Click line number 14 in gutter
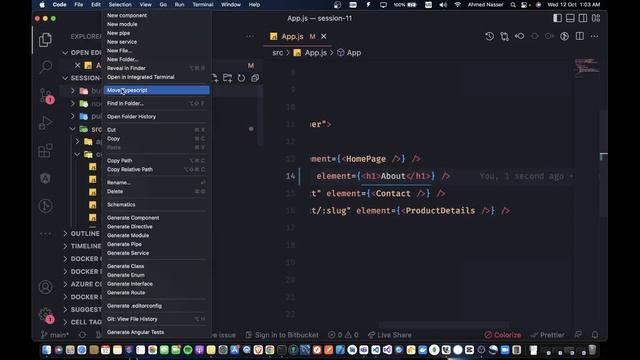Screen dimensions: 640x360 click(291, 176)
